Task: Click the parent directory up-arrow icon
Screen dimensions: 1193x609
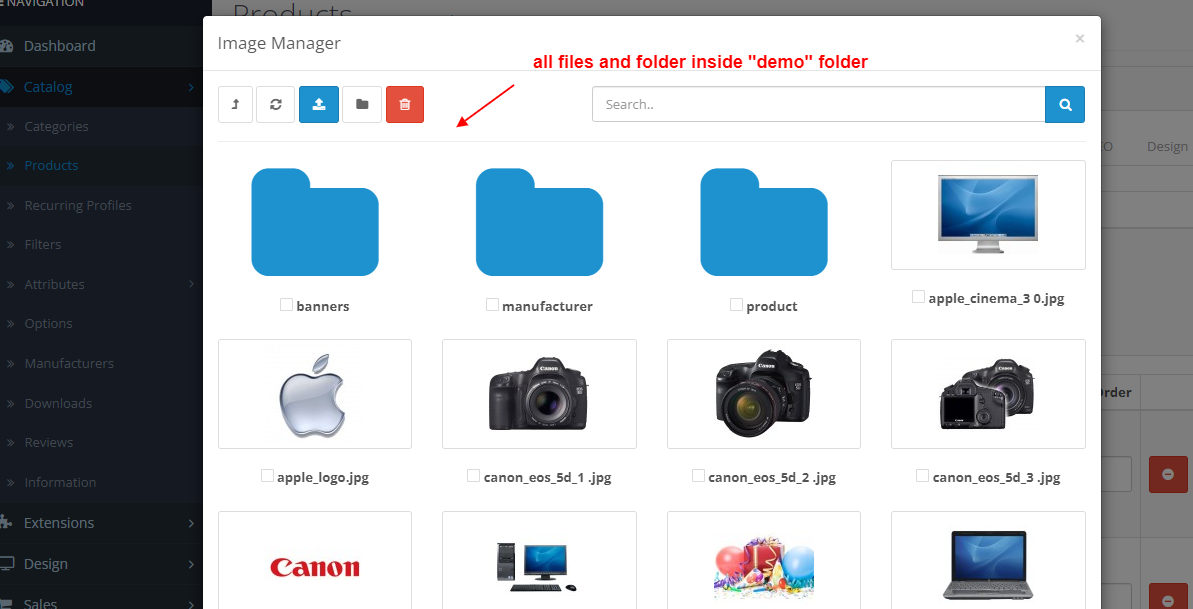Action: 235,104
